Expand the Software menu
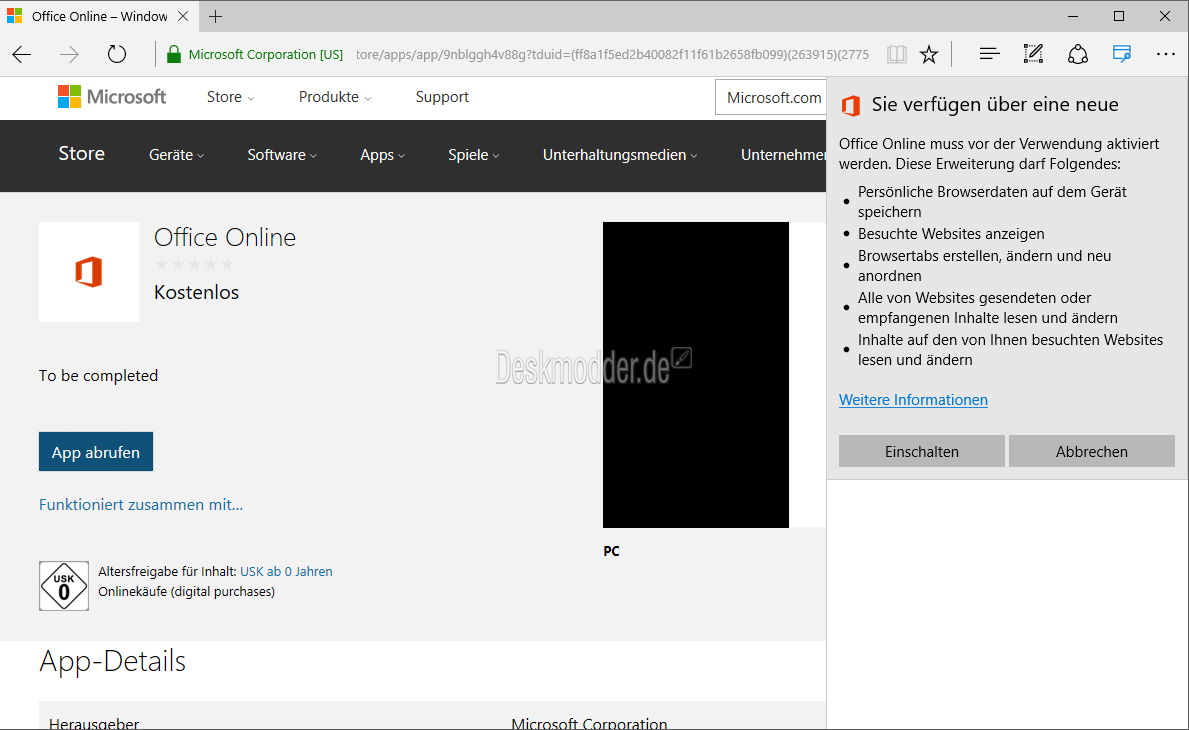The image size is (1189, 730). pos(282,155)
